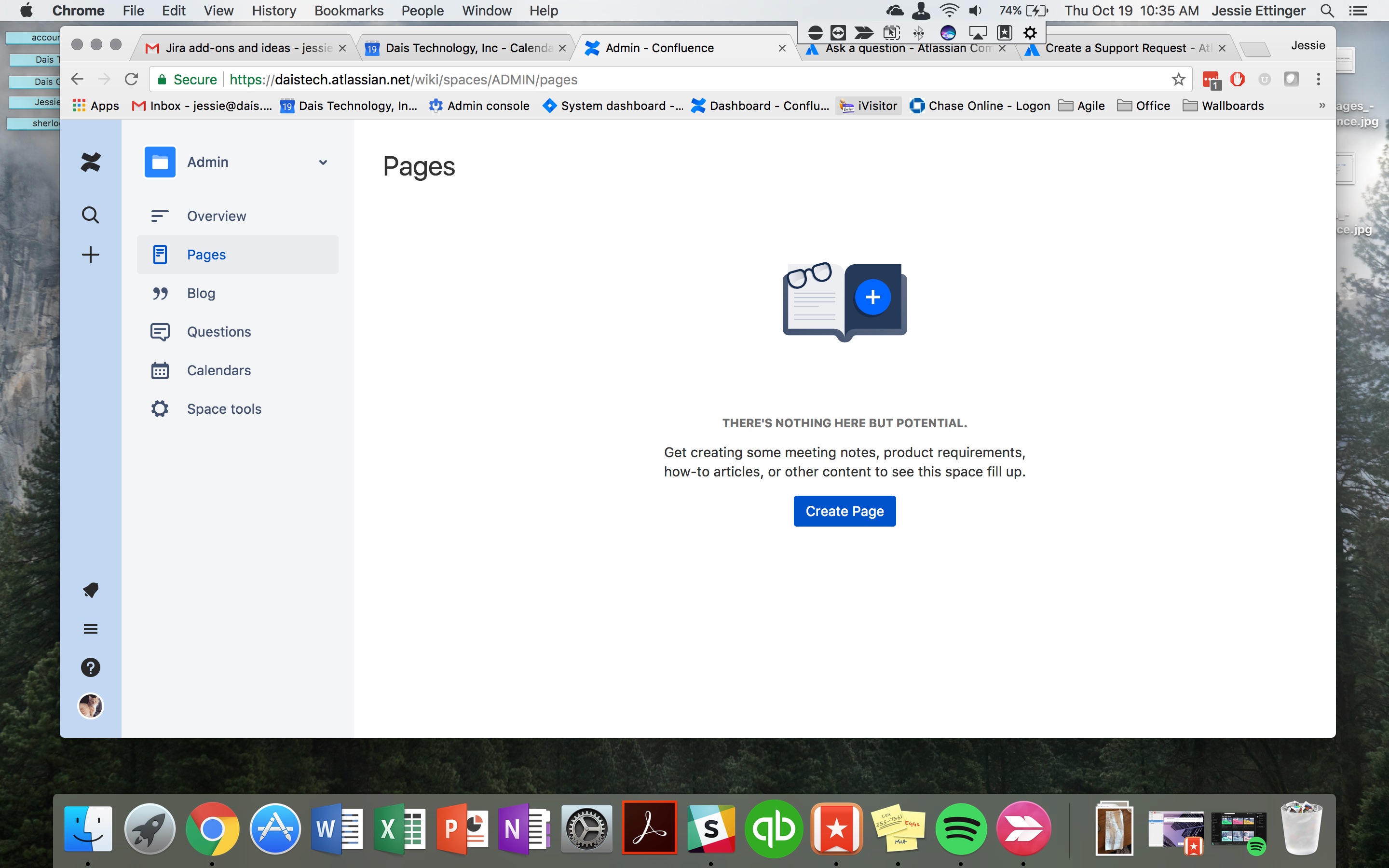The width and height of the screenshot is (1389, 868).
Task: Click the plus create icon in the sidebar
Action: click(x=91, y=254)
